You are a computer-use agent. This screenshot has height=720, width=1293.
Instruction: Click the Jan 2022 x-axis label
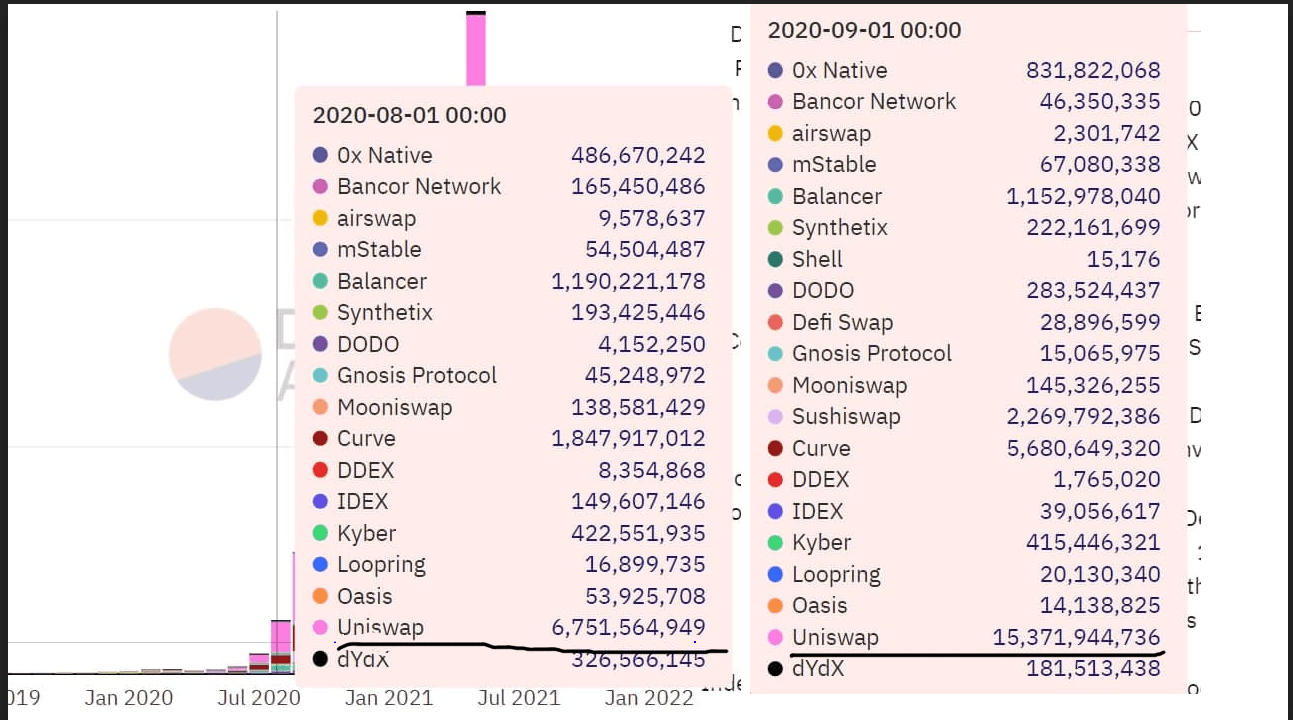point(649,698)
